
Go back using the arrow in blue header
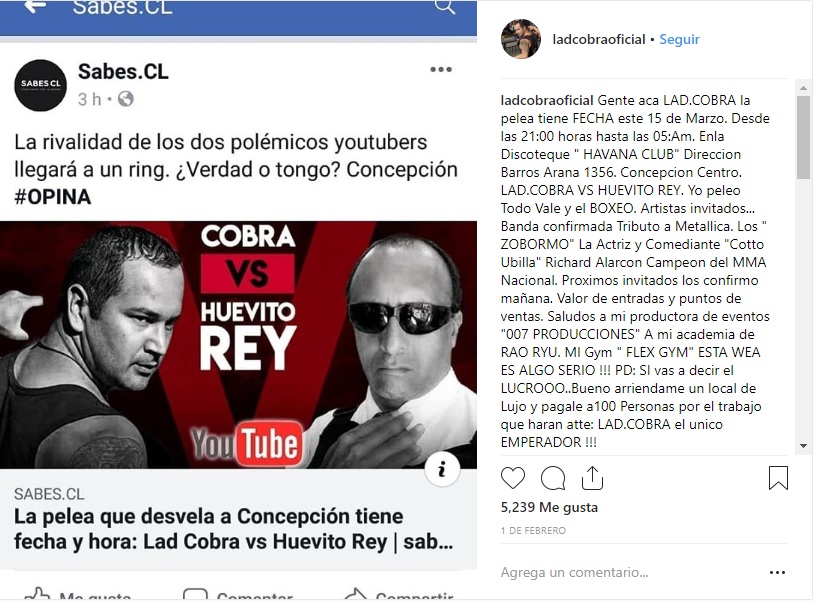click(x=35, y=6)
